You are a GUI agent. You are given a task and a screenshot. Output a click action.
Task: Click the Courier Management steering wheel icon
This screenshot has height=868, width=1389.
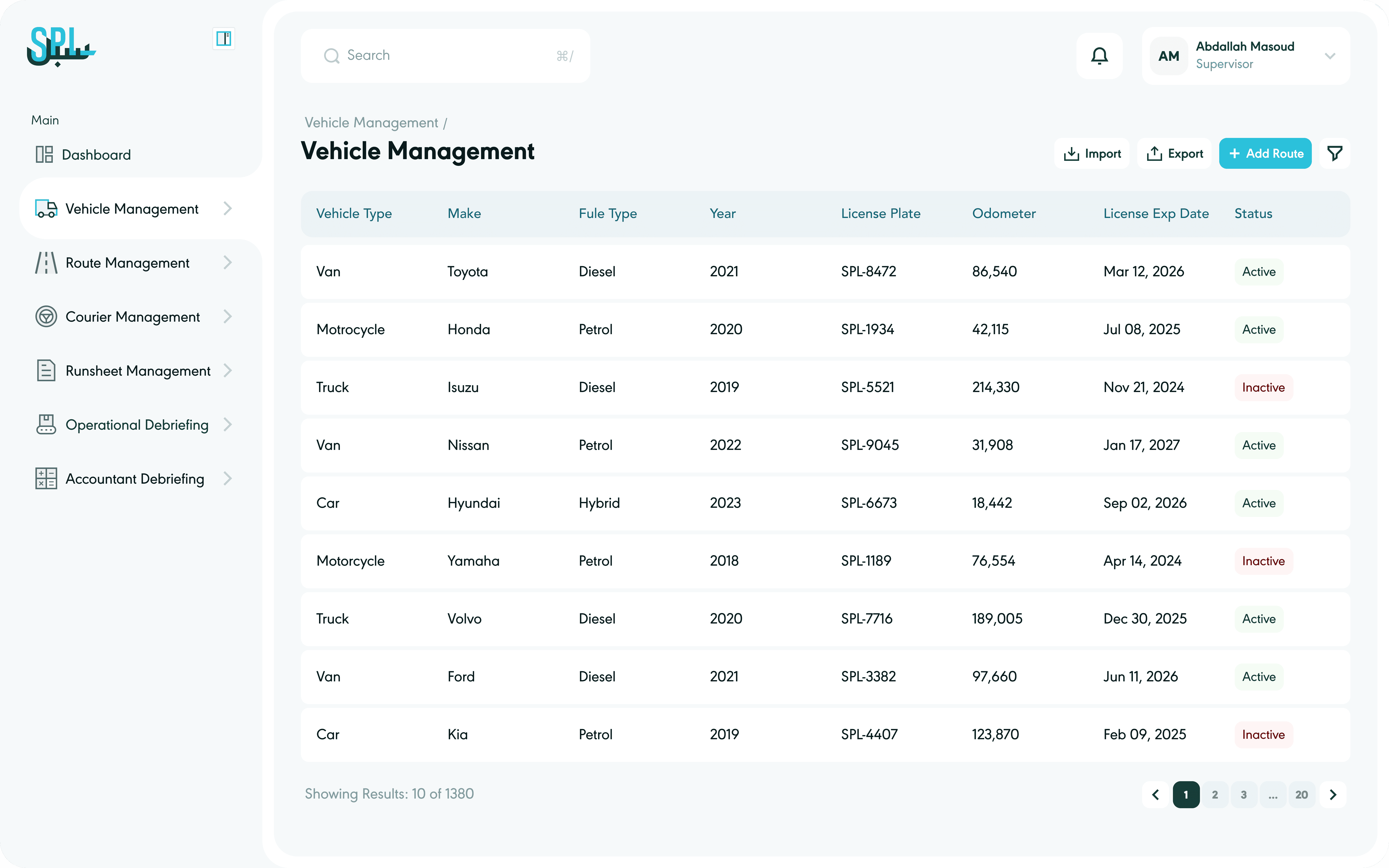46,316
